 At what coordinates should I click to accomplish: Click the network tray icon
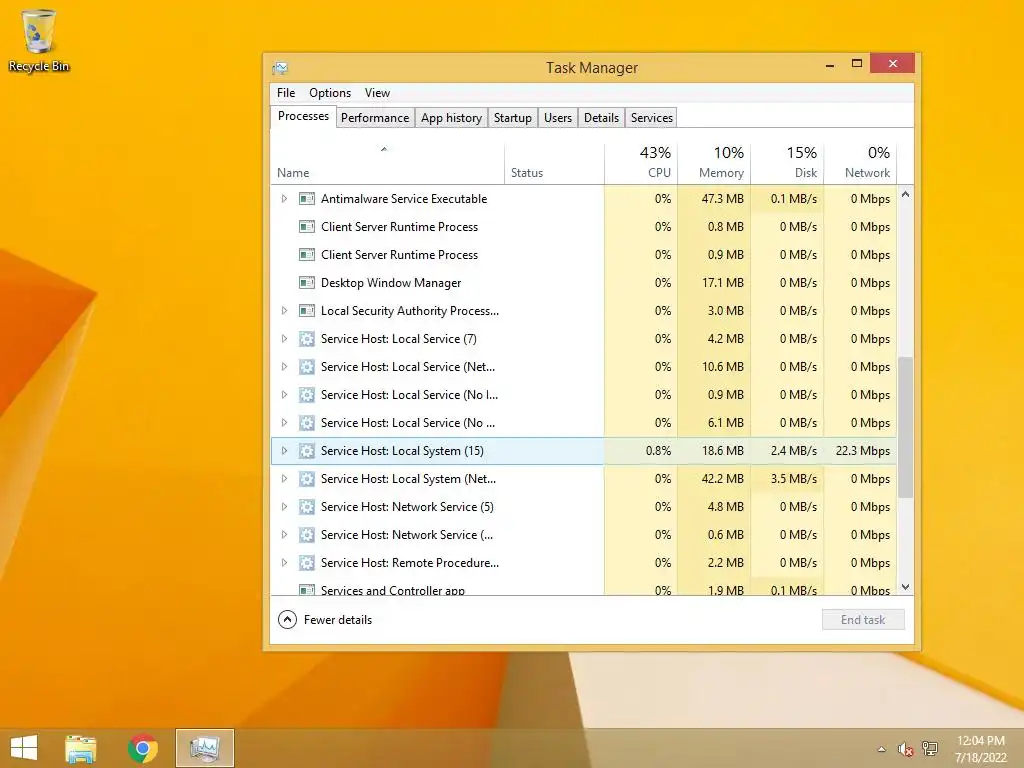(929, 749)
